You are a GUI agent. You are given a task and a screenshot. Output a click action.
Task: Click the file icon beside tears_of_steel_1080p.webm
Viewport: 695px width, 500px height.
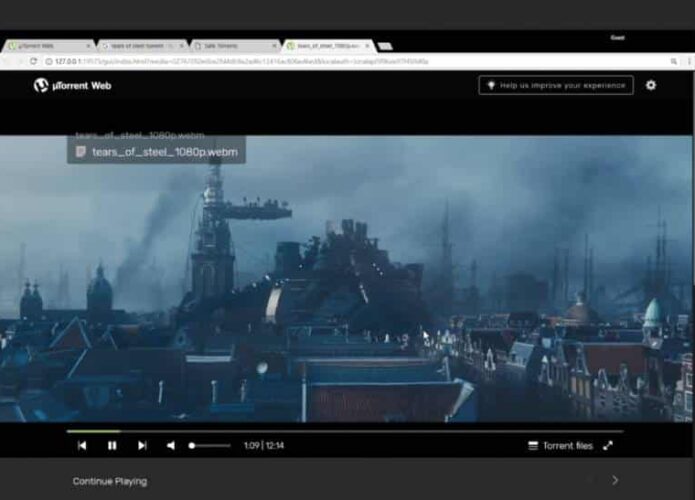click(81, 152)
